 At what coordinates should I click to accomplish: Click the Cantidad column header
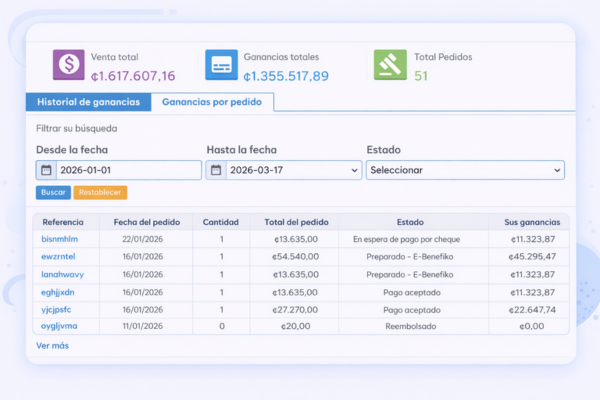pyautogui.click(x=221, y=222)
